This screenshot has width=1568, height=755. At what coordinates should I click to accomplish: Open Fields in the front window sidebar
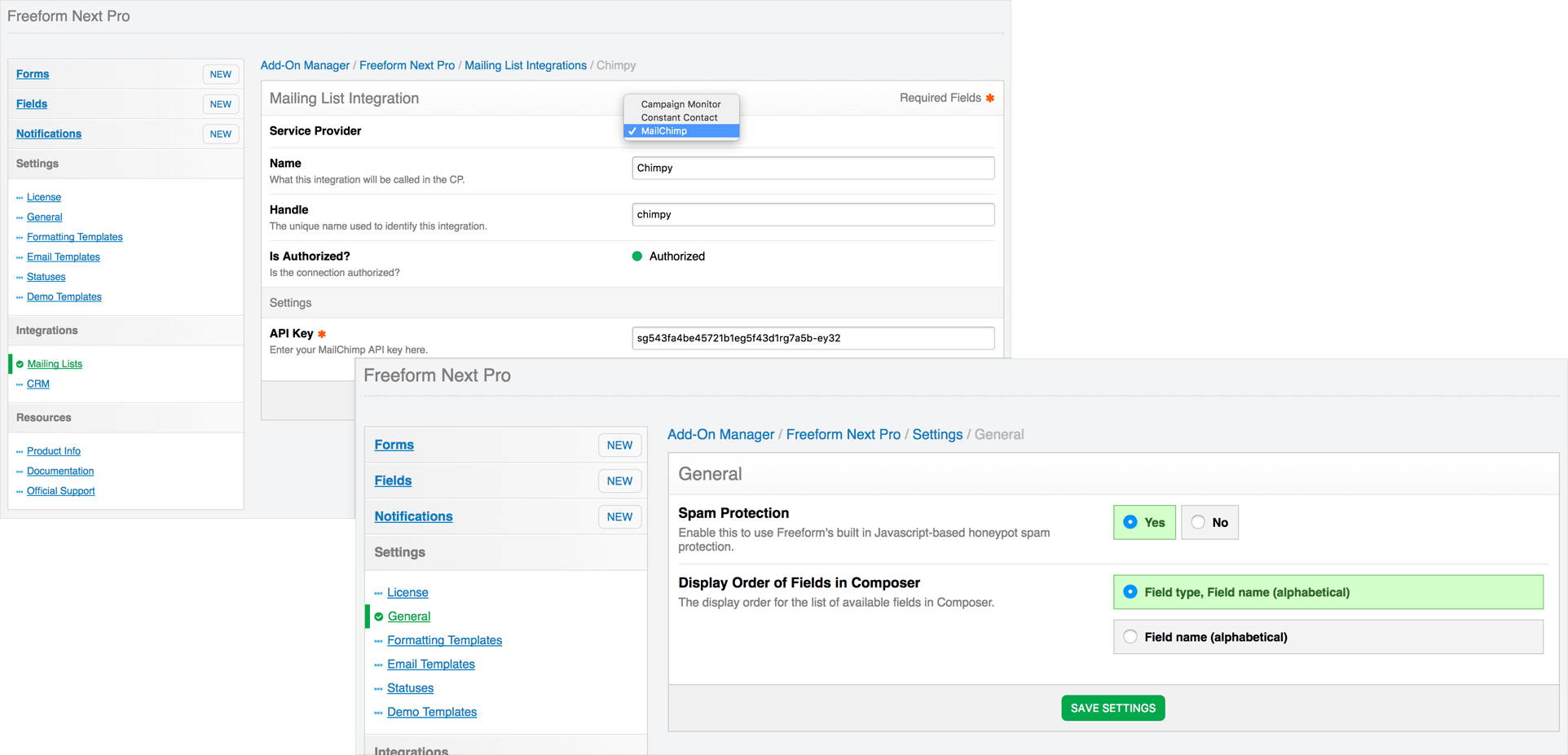(x=393, y=481)
